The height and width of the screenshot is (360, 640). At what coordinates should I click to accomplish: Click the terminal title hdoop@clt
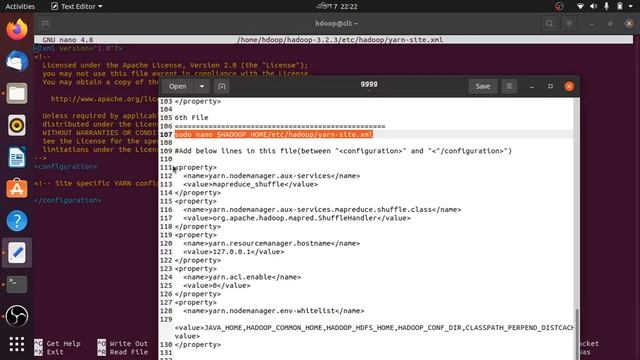[337, 24]
